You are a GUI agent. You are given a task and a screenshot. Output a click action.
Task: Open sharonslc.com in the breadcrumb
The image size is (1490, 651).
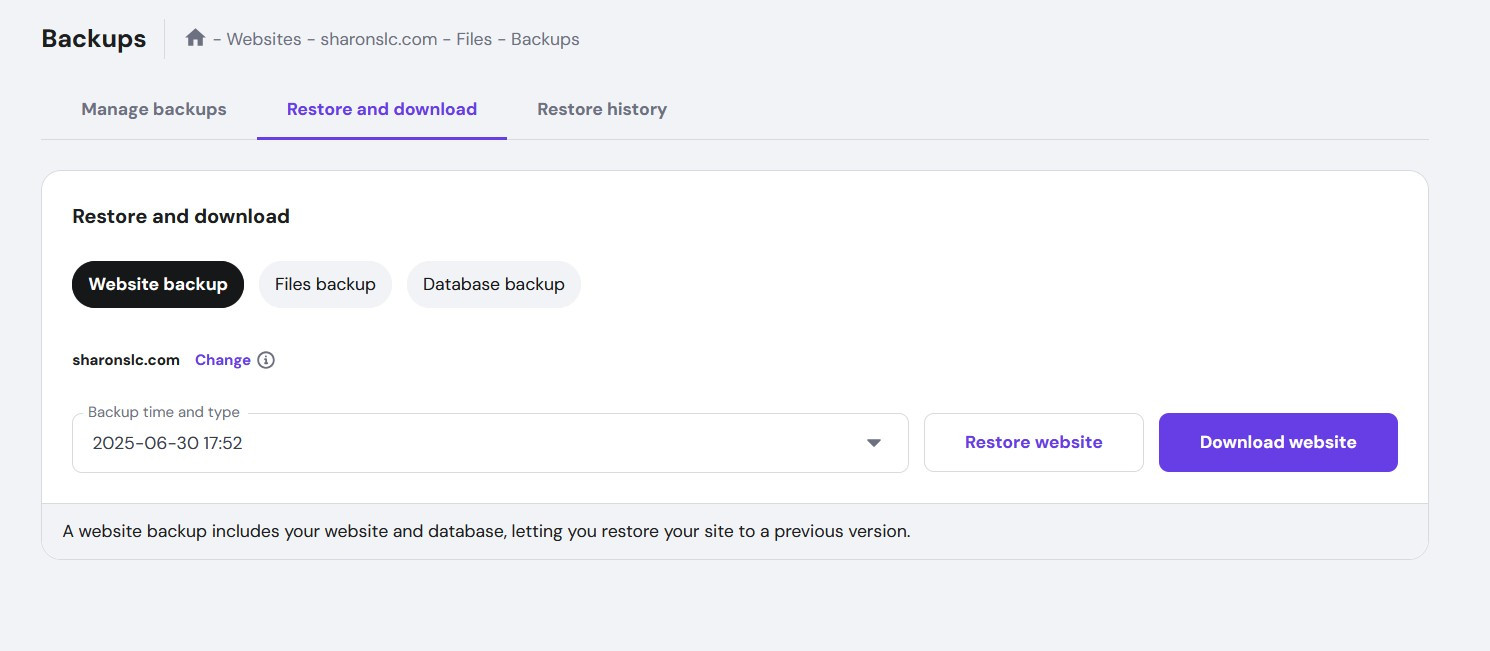click(379, 39)
